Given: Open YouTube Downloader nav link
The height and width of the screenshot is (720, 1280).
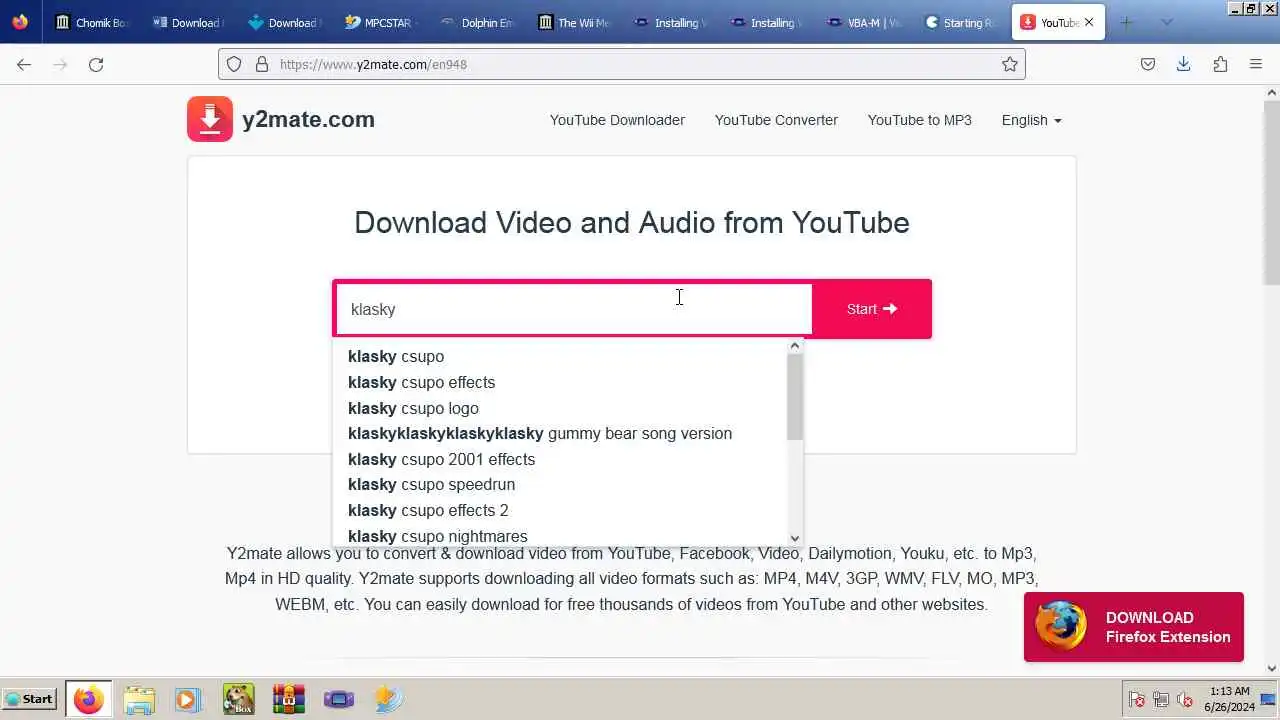Looking at the screenshot, I should (x=617, y=120).
